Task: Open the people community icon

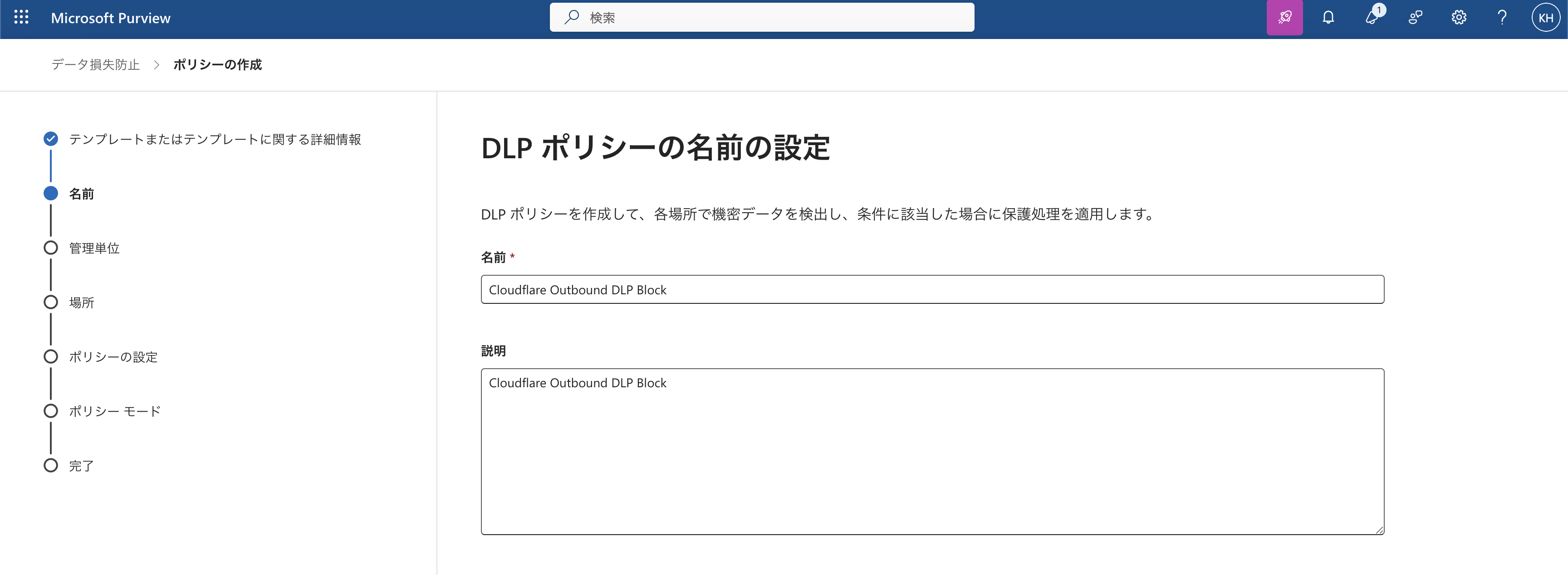Action: coord(1415,18)
